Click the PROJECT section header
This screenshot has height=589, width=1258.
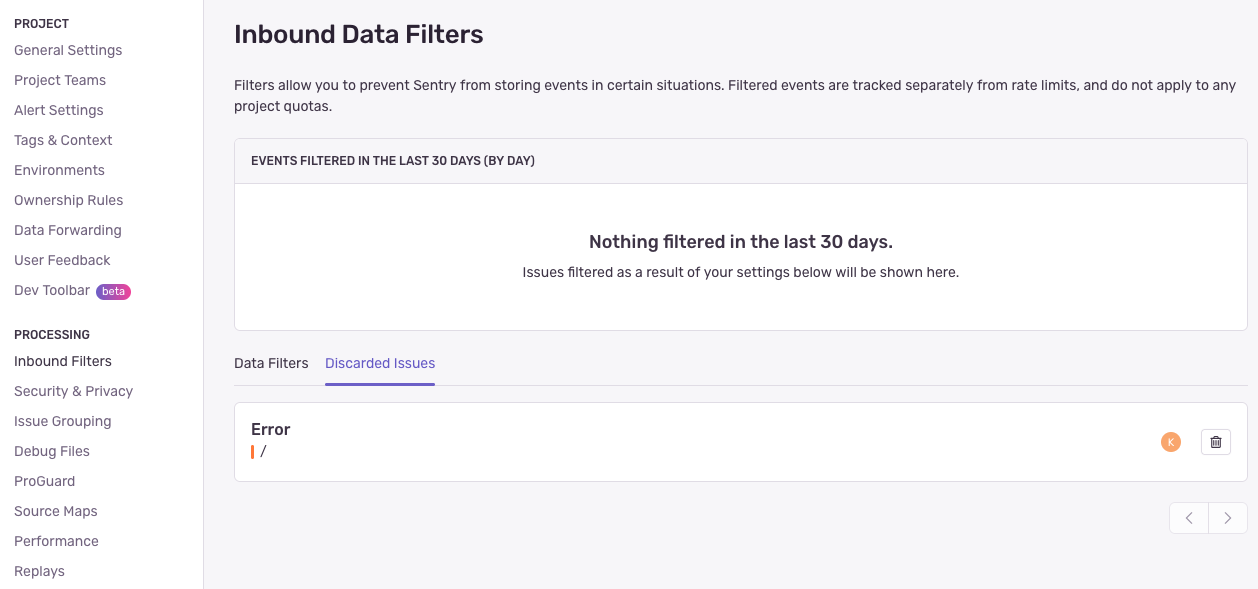[42, 23]
